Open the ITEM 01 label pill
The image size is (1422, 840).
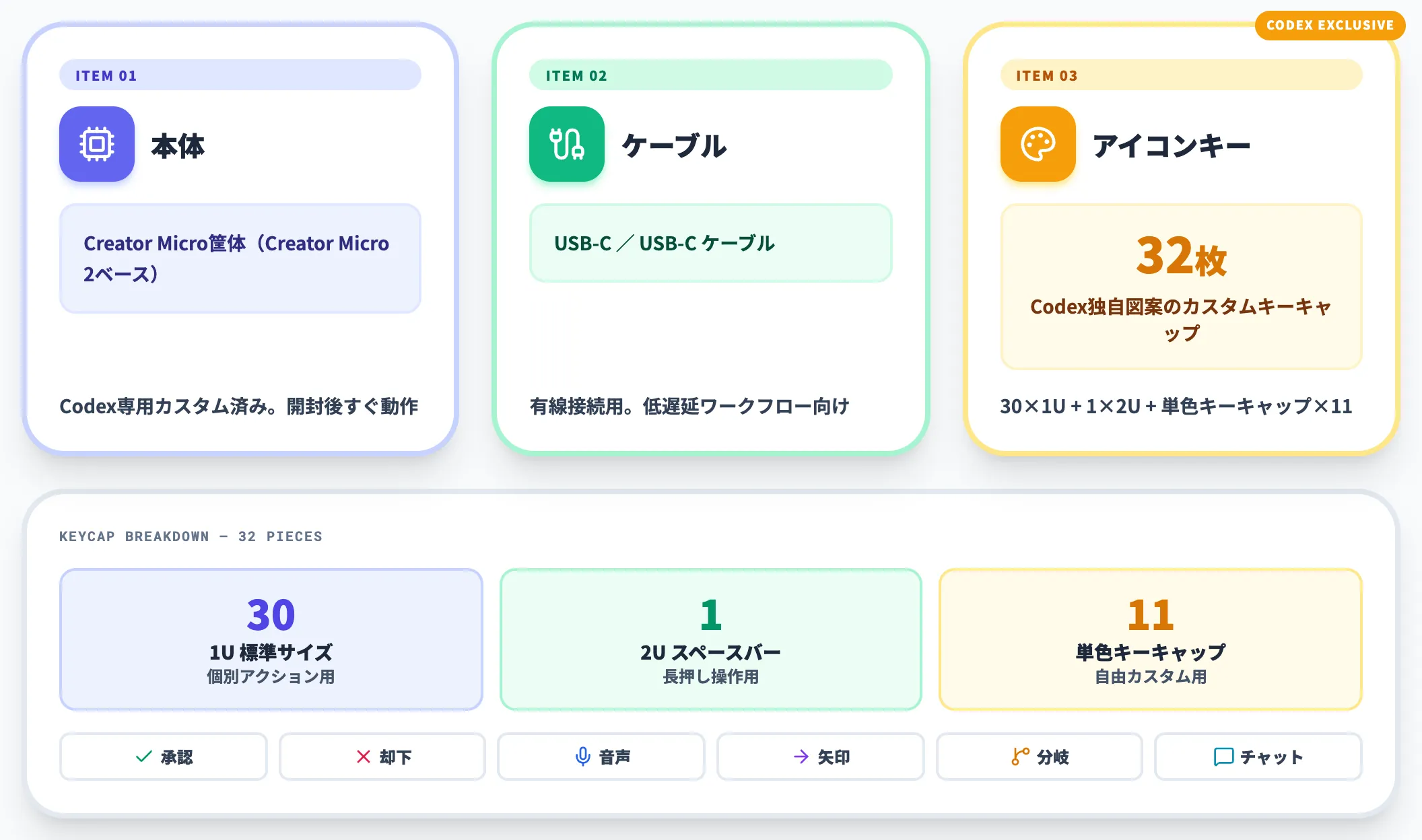(240, 75)
